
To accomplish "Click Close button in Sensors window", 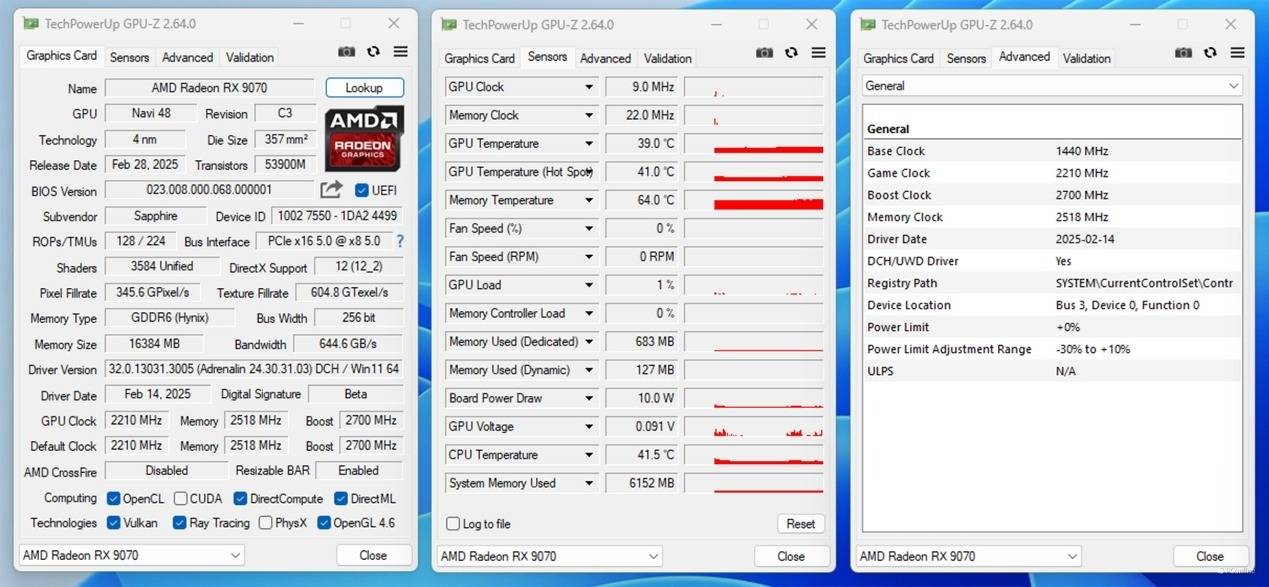I will click(x=791, y=556).
